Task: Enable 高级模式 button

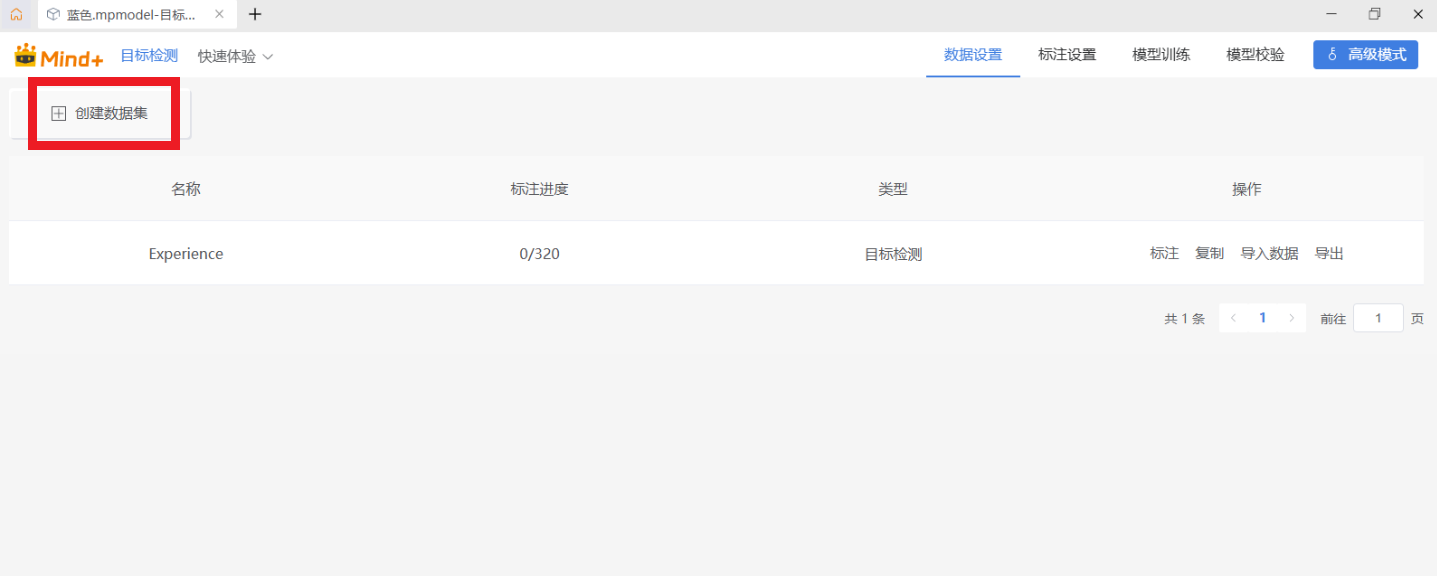Action: (x=1365, y=55)
